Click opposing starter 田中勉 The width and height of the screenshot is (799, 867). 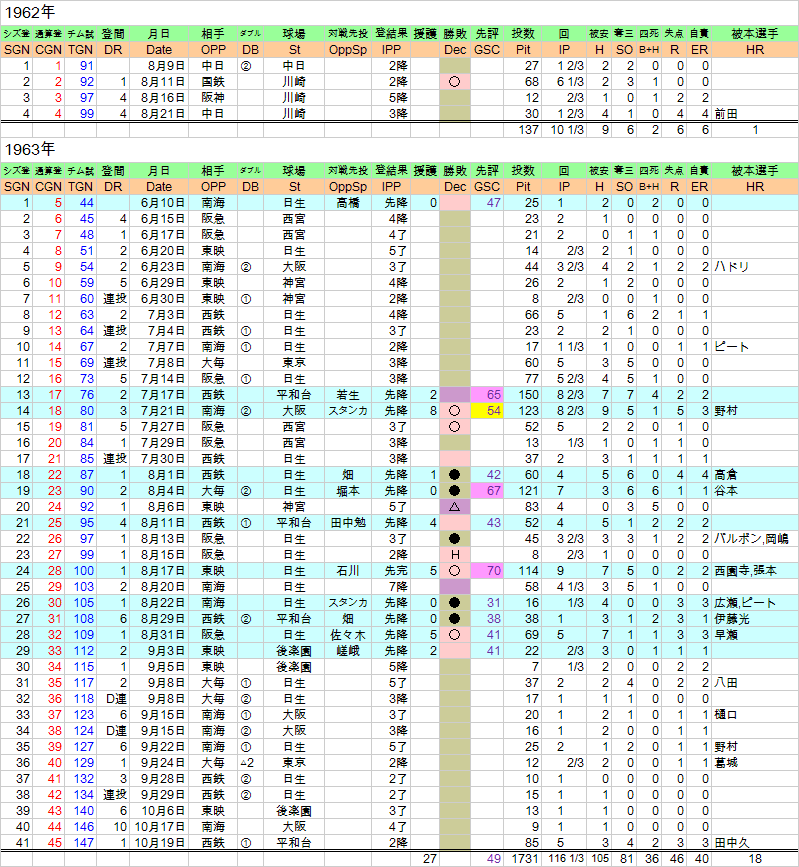348,523
